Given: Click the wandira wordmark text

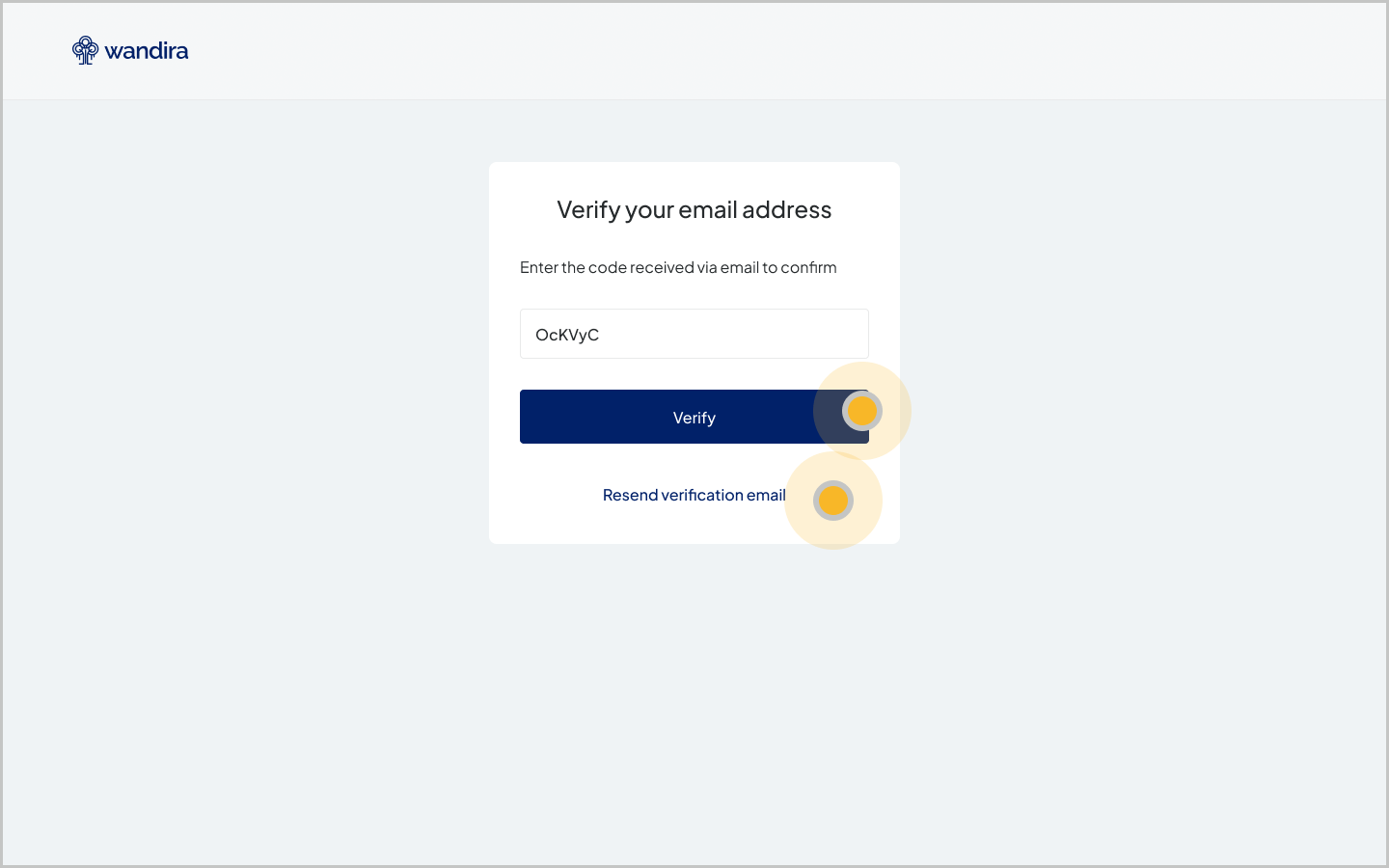Looking at the screenshot, I should pyautogui.click(x=147, y=51).
